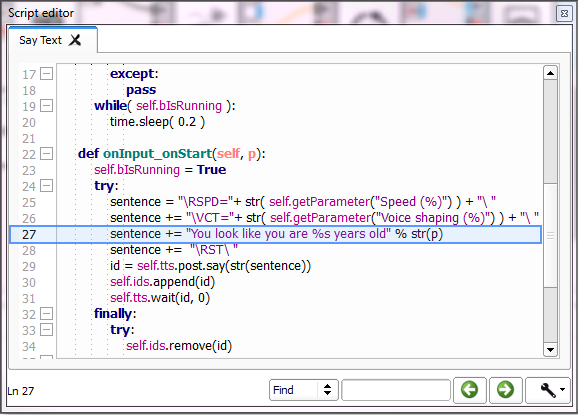578x415 pixels.
Task: Go to previous search match arrow
Action: (470, 390)
